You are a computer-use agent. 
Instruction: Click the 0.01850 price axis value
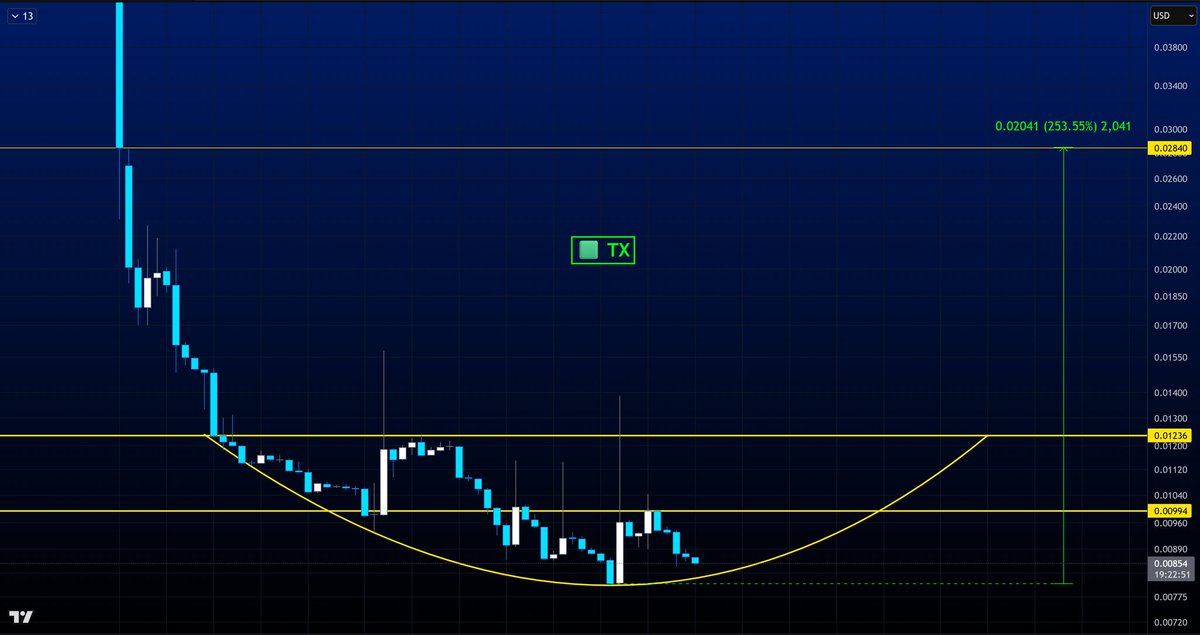[1170, 297]
